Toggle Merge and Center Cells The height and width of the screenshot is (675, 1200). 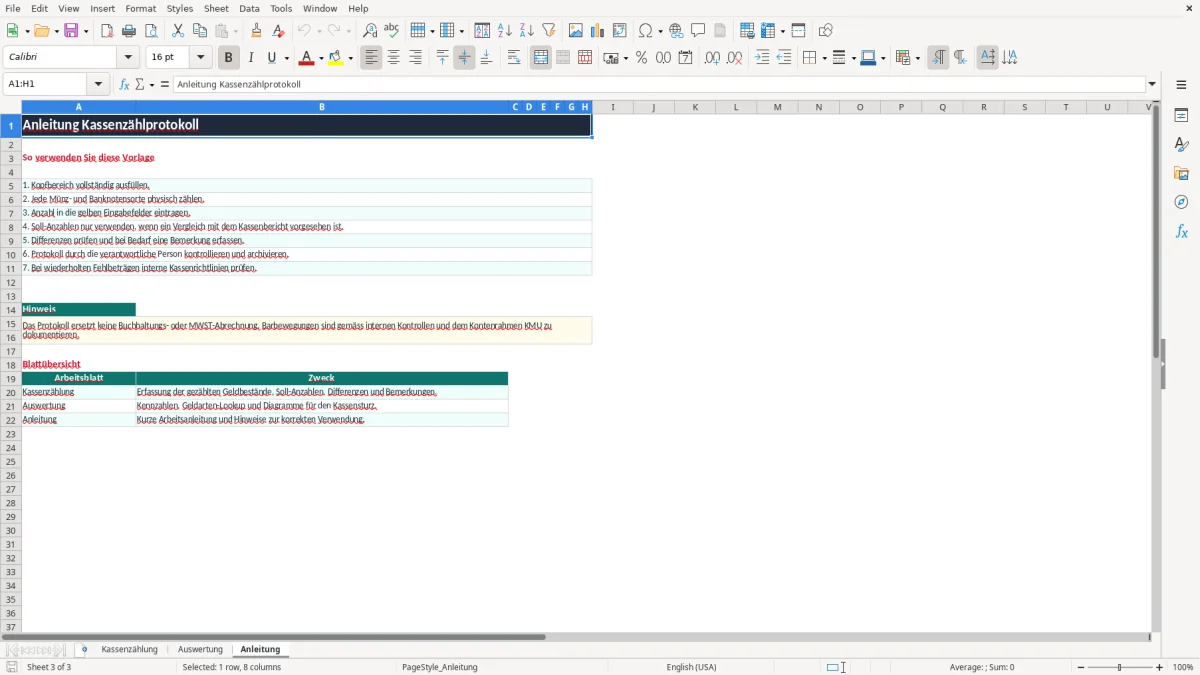click(x=541, y=58)
